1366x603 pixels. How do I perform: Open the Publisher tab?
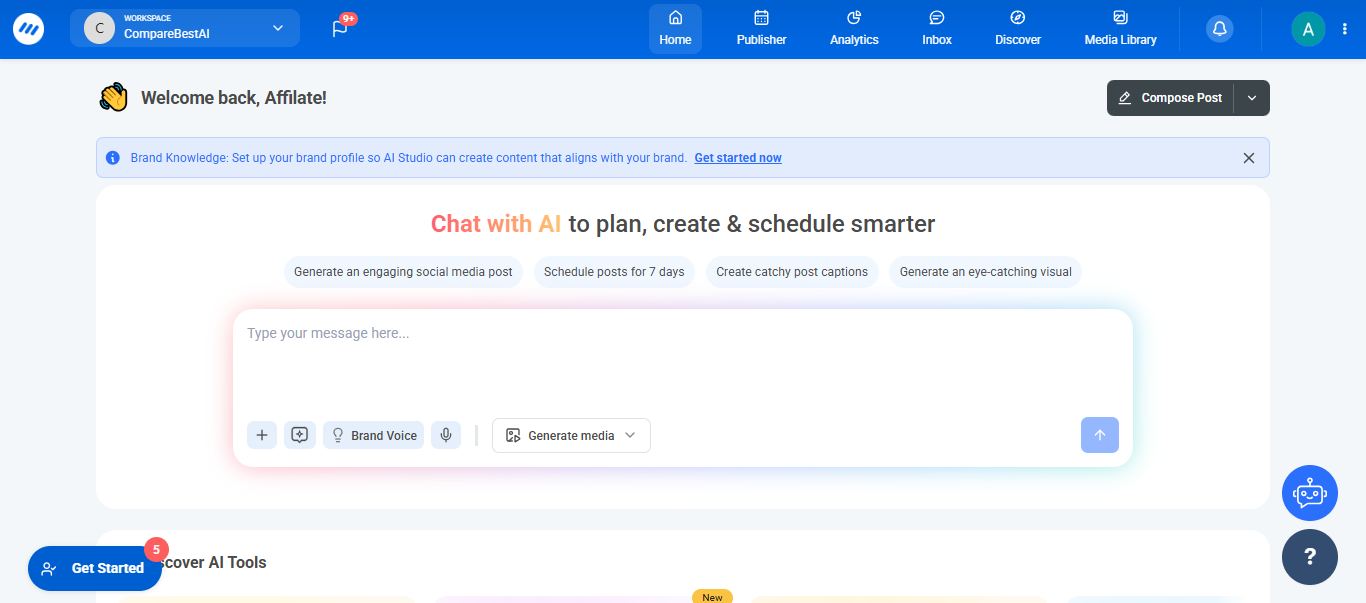tap(761, 29)
